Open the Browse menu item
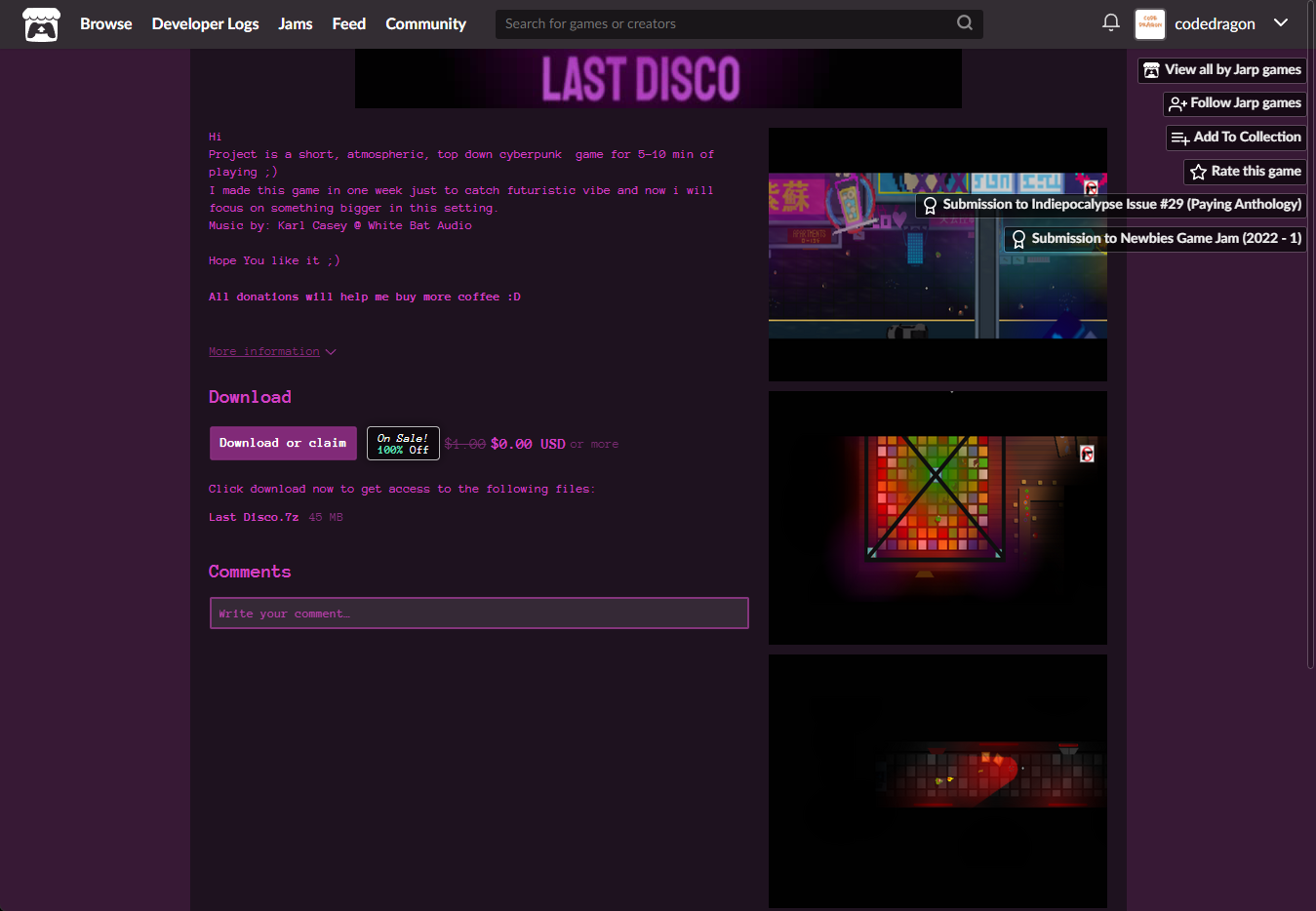 point(105,23)
